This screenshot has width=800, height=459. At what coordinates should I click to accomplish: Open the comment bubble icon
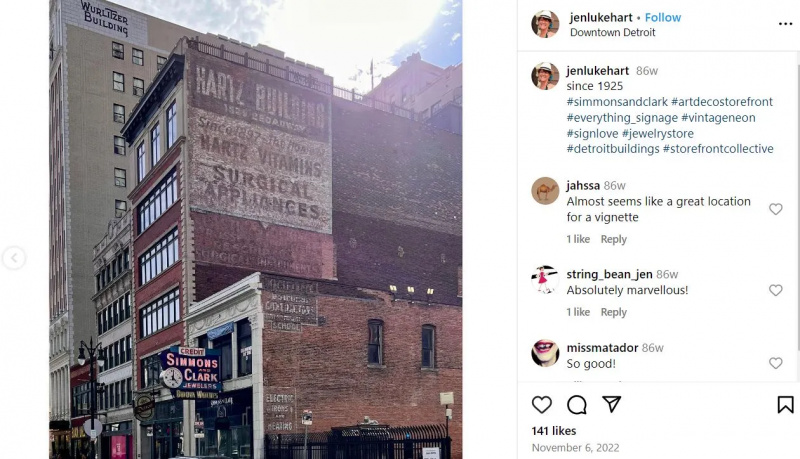pyautogui.click(x=577, y=405)
